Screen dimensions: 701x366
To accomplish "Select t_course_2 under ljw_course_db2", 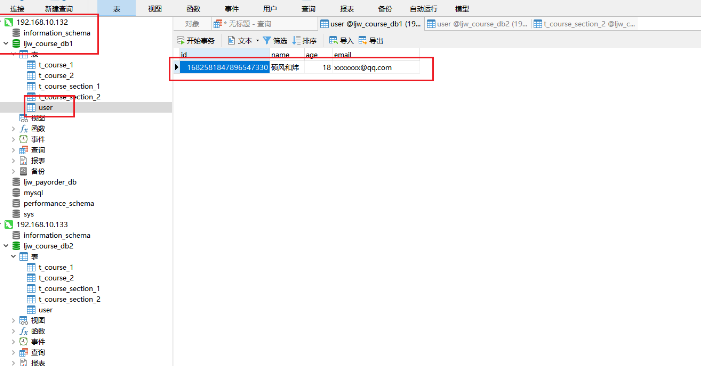I will [x=56, y=278].
